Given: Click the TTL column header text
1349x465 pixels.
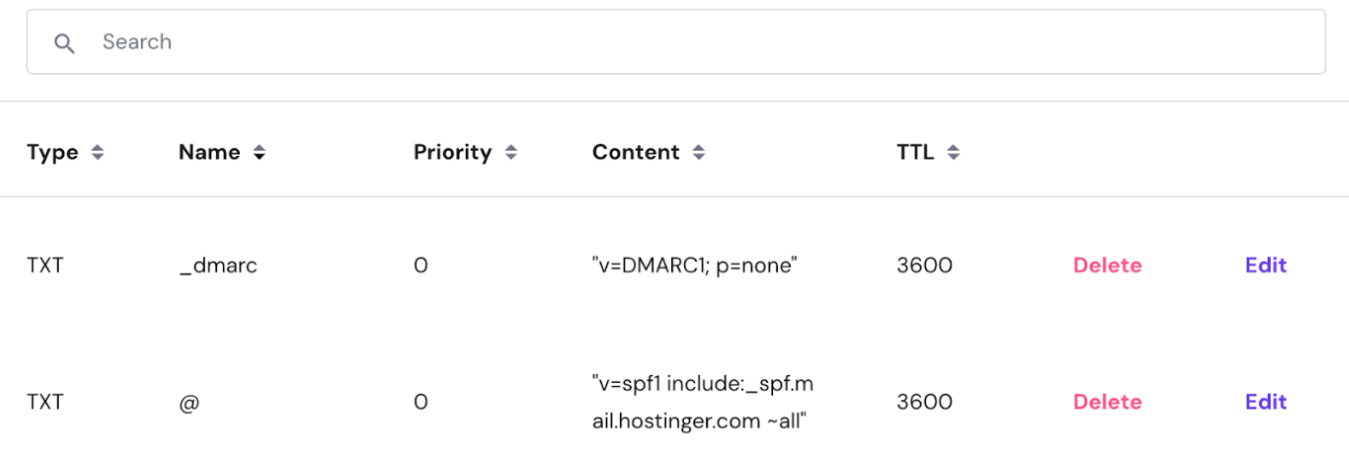Looking at the screenshot, I should [915, 153].
